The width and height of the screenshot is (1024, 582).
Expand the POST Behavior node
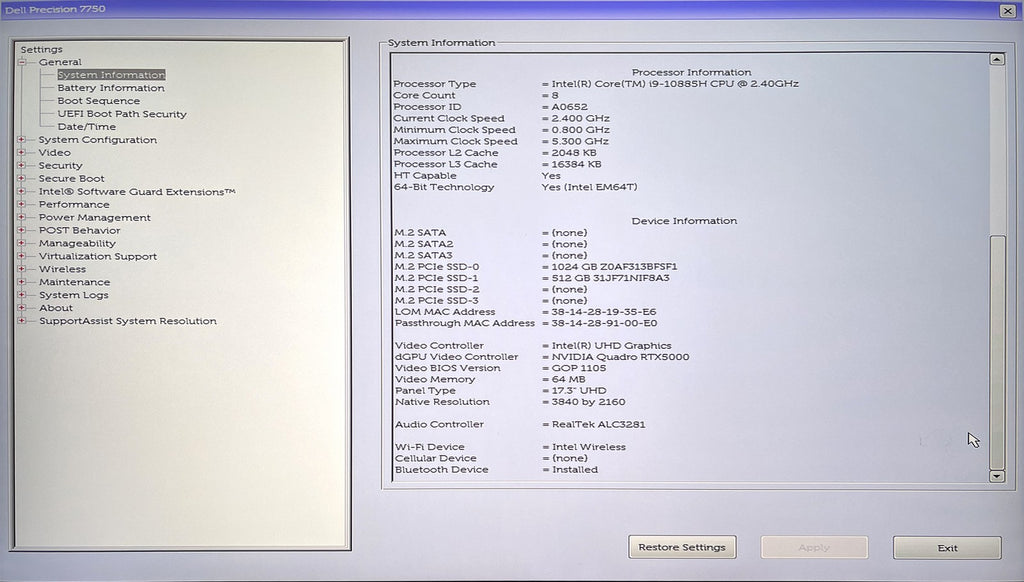point(22,230)
